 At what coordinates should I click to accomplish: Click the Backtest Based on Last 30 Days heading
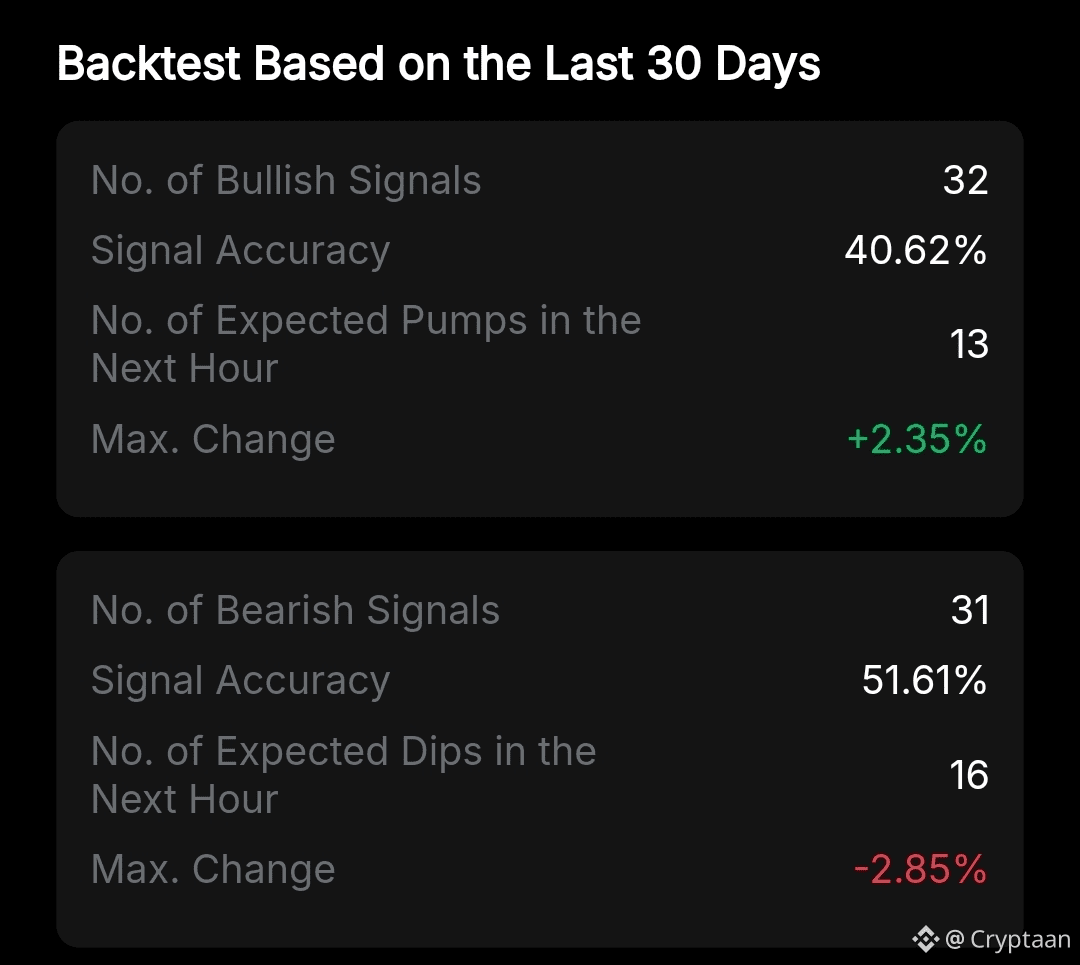[x=439, y=64]
